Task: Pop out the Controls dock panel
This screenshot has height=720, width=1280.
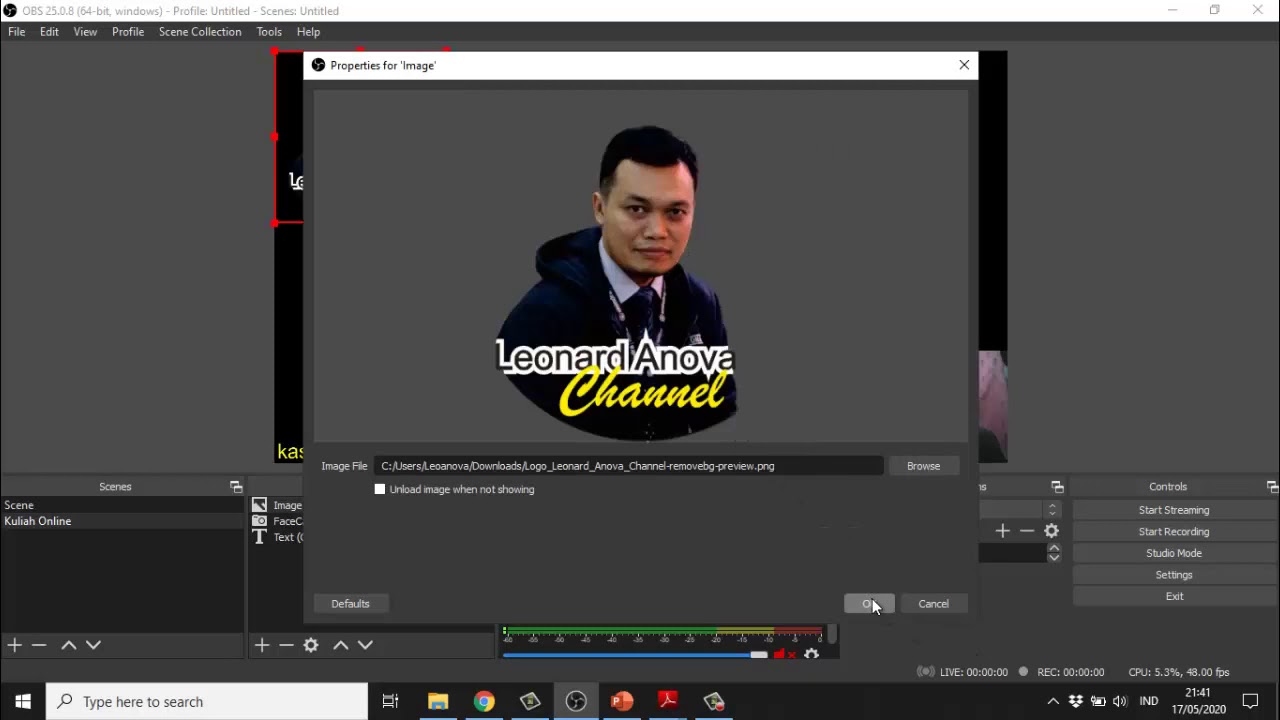Action: pos(1272,487)
